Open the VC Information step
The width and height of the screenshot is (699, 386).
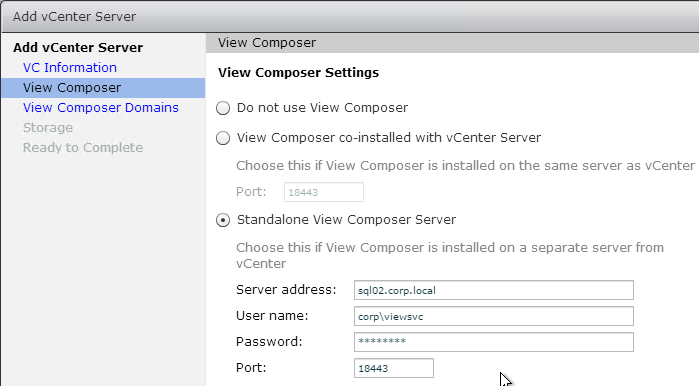70,67
